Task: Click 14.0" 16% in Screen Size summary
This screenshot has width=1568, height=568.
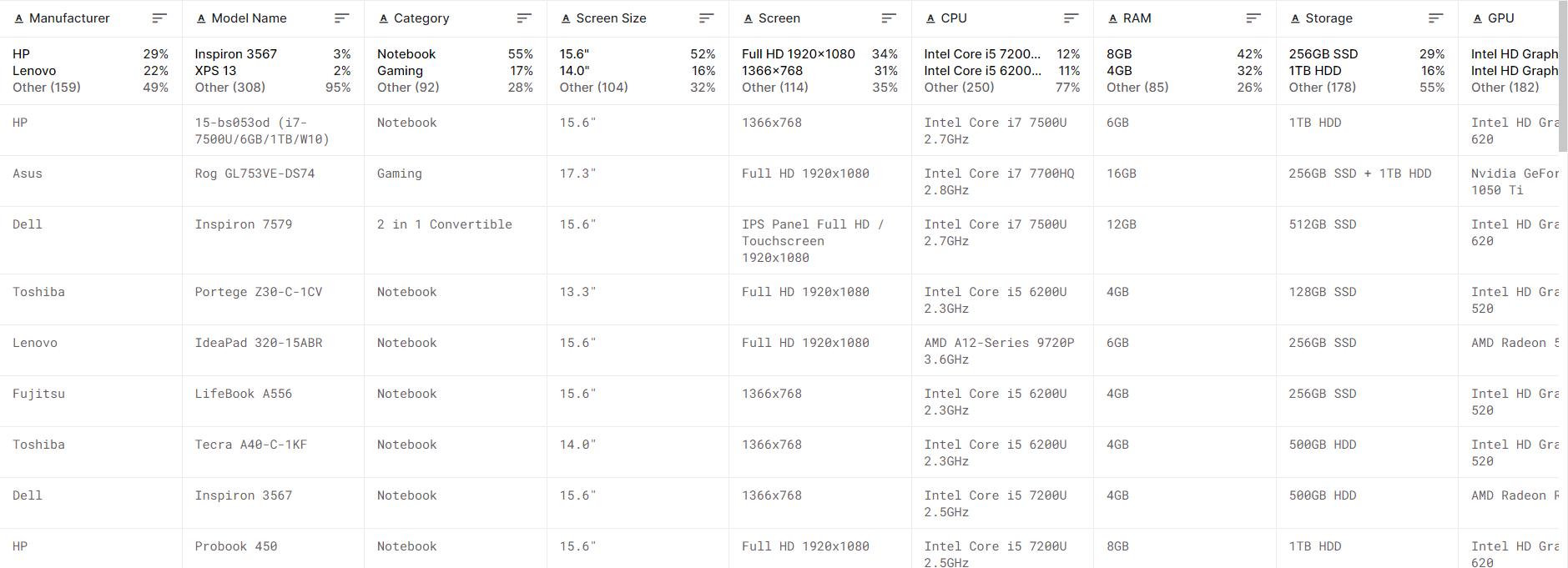Action: pyautogui.click(x=638, y=71)
